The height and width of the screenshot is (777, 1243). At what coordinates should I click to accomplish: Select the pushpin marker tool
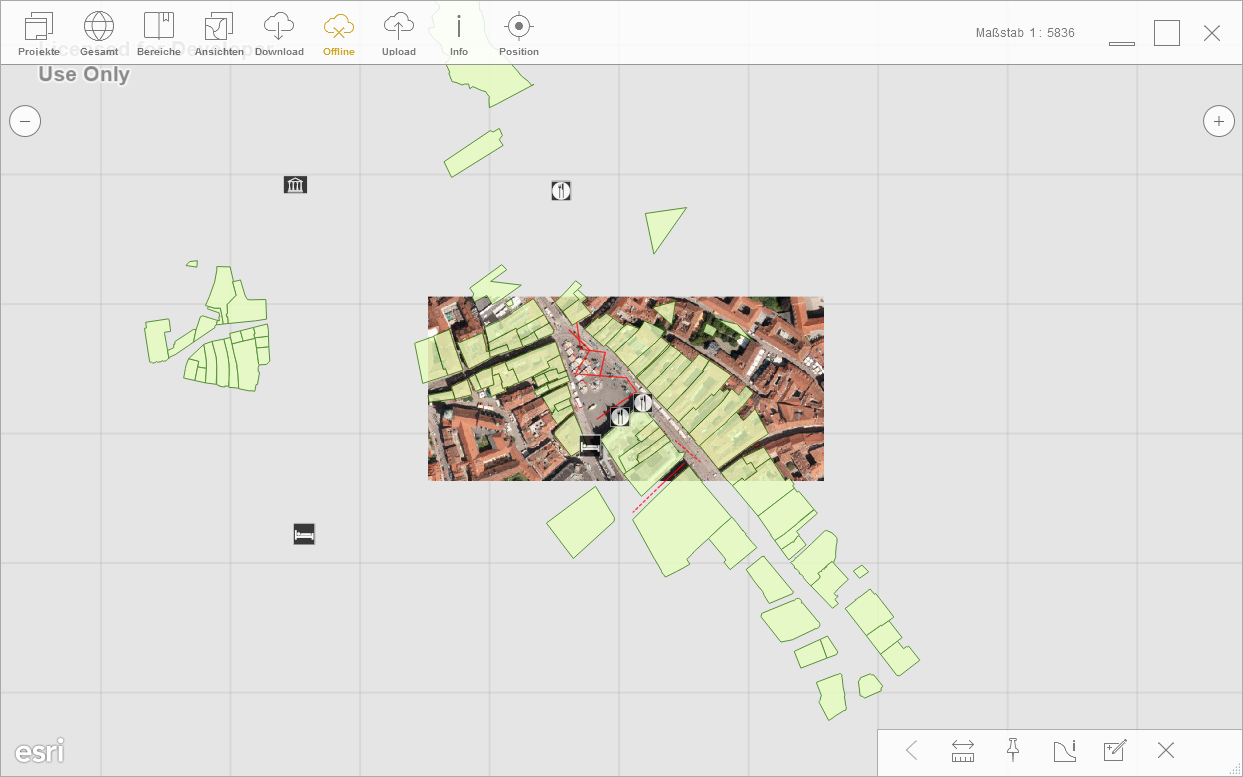[x=1013, y=750]
